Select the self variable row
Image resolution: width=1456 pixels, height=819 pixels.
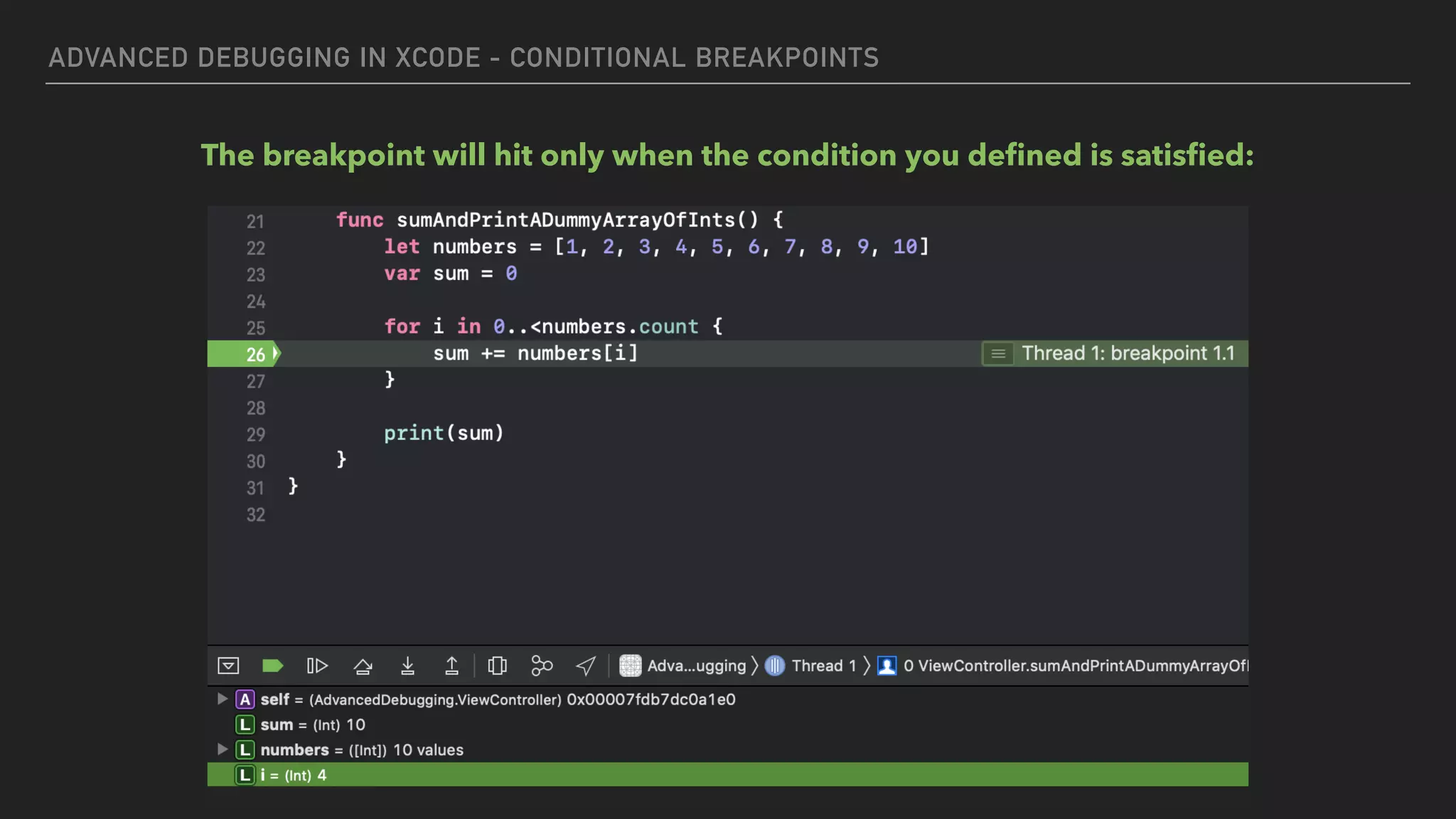pyautogui.click(x=727, y=700)
